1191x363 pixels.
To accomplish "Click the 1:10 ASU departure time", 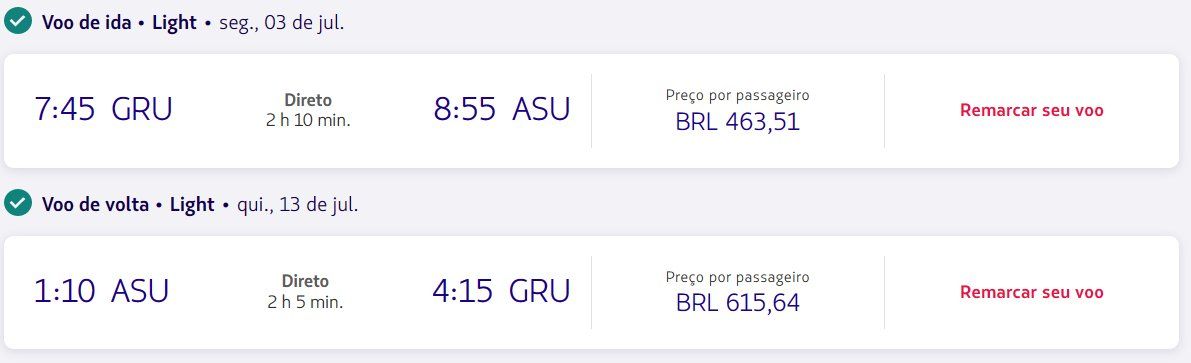I will coord(101,292).
